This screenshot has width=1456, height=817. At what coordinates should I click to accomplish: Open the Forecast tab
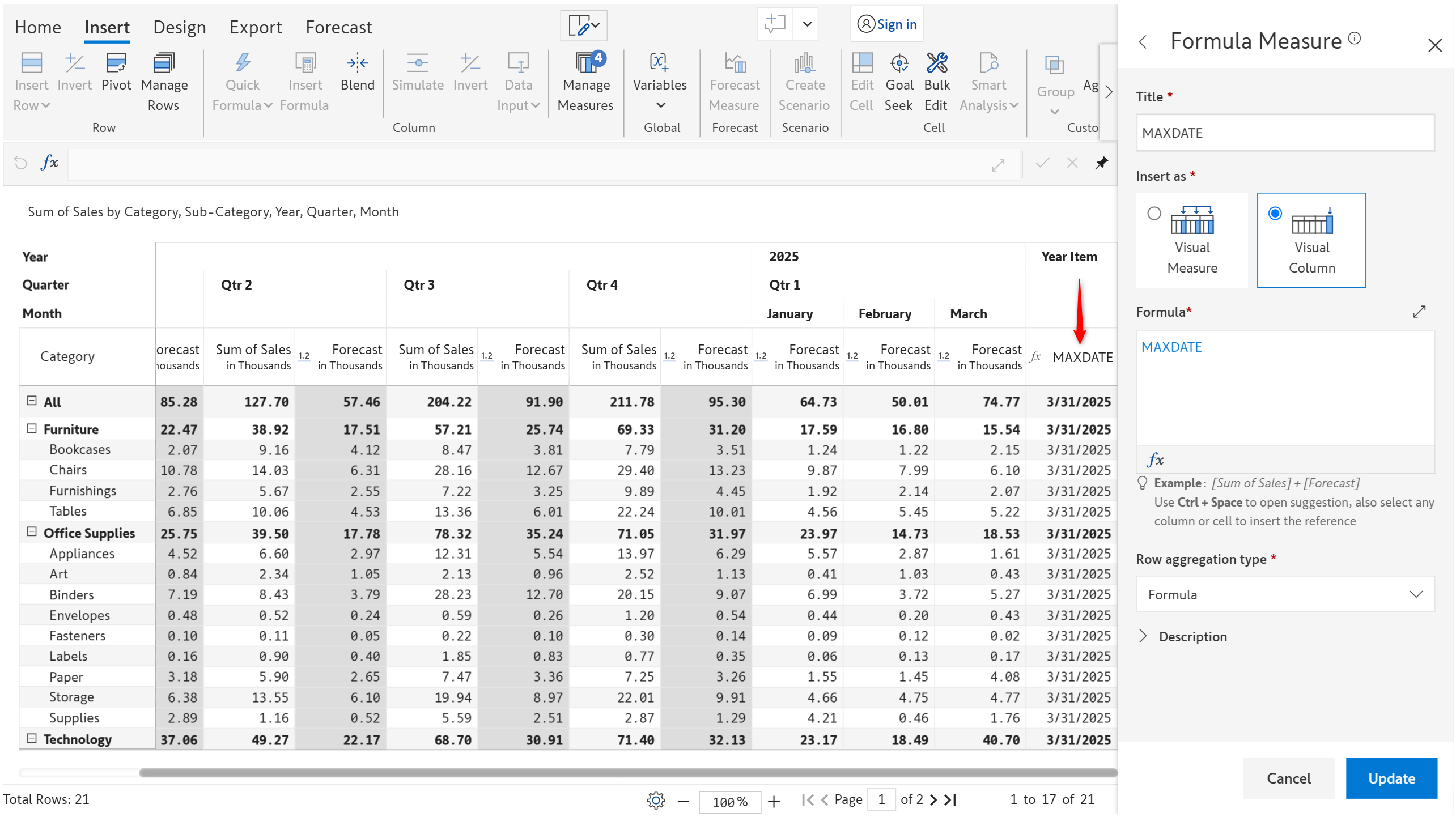click(x=338, y=27)
